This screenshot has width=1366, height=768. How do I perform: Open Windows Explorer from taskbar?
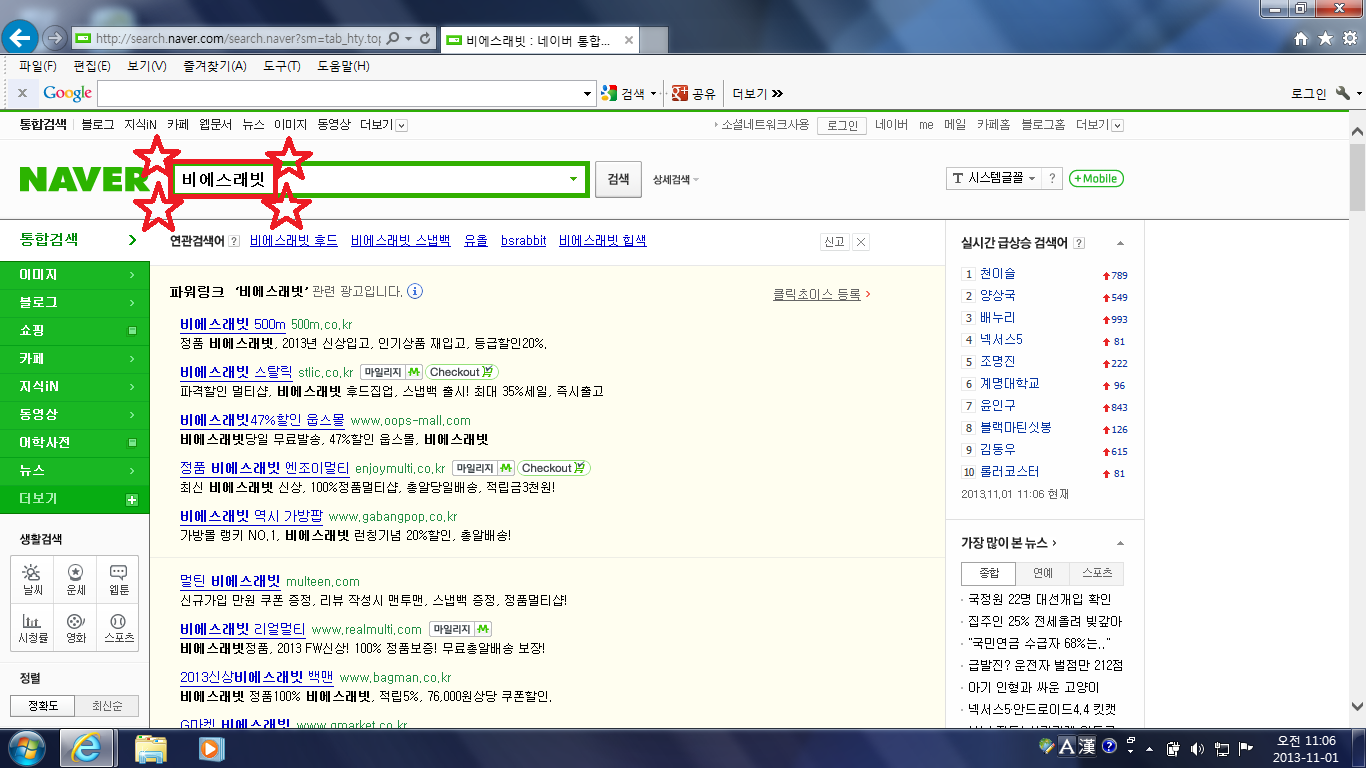pyautogui.click(x=151, y=747)
